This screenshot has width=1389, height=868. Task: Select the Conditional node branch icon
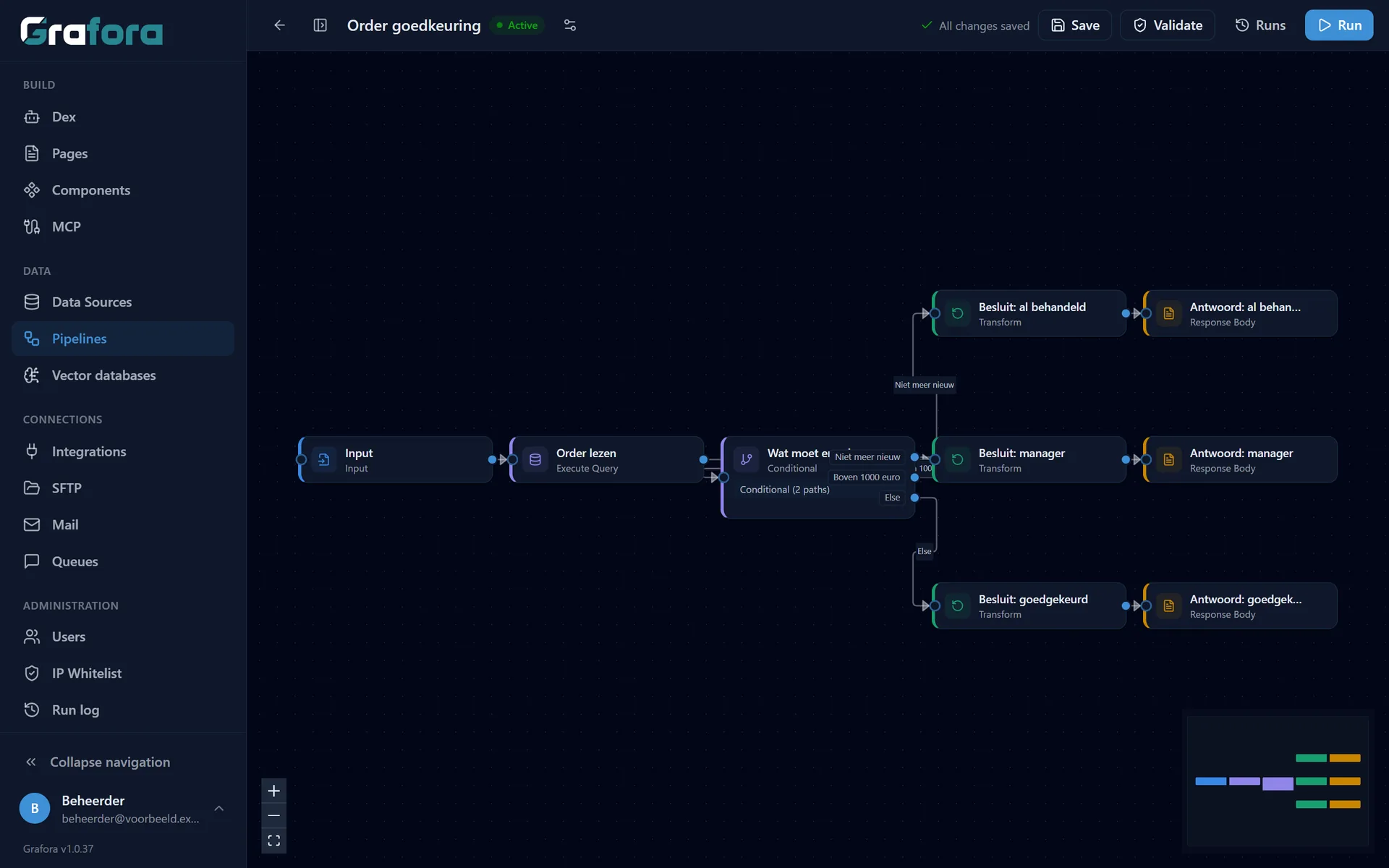[x=747, y=460]
